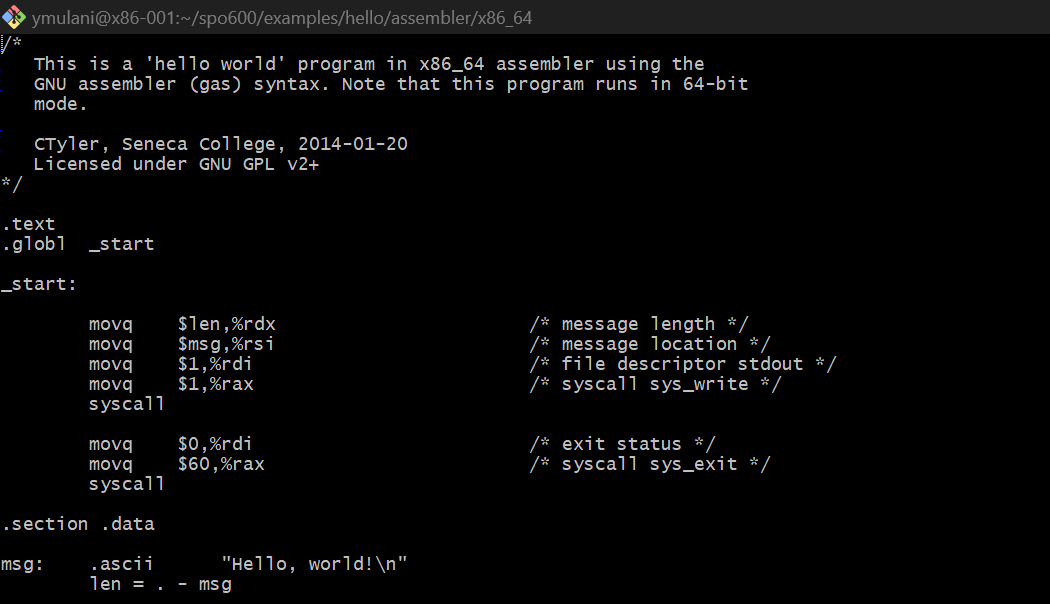Click the _start: label
This screenshot has height=604, width=1050.
point(39,284)
